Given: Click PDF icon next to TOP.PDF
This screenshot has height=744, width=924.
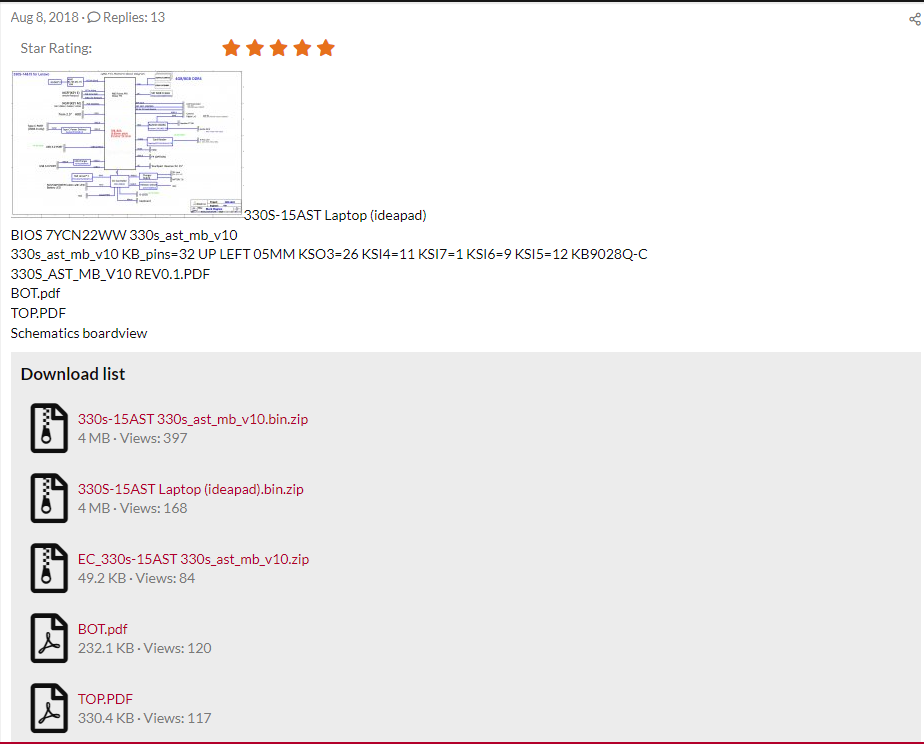Looking at the screenshot, I should pyautogui.click(x=49, y=708).
